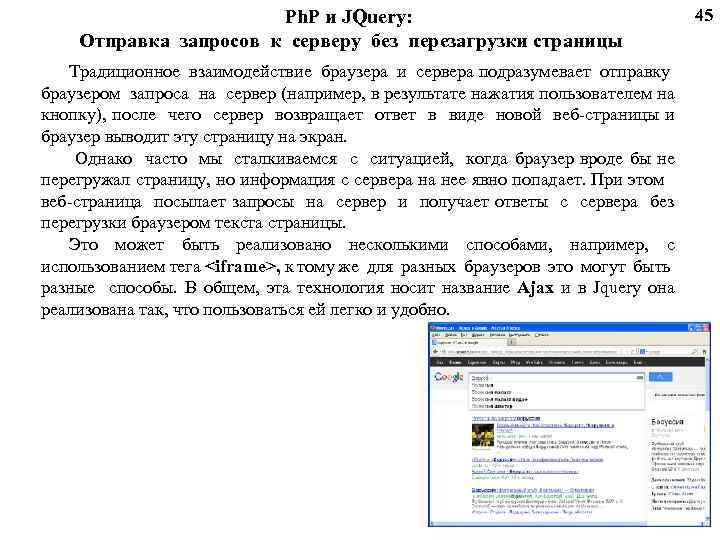Click the Боруссия heading in the right panel

click(667, 422)
